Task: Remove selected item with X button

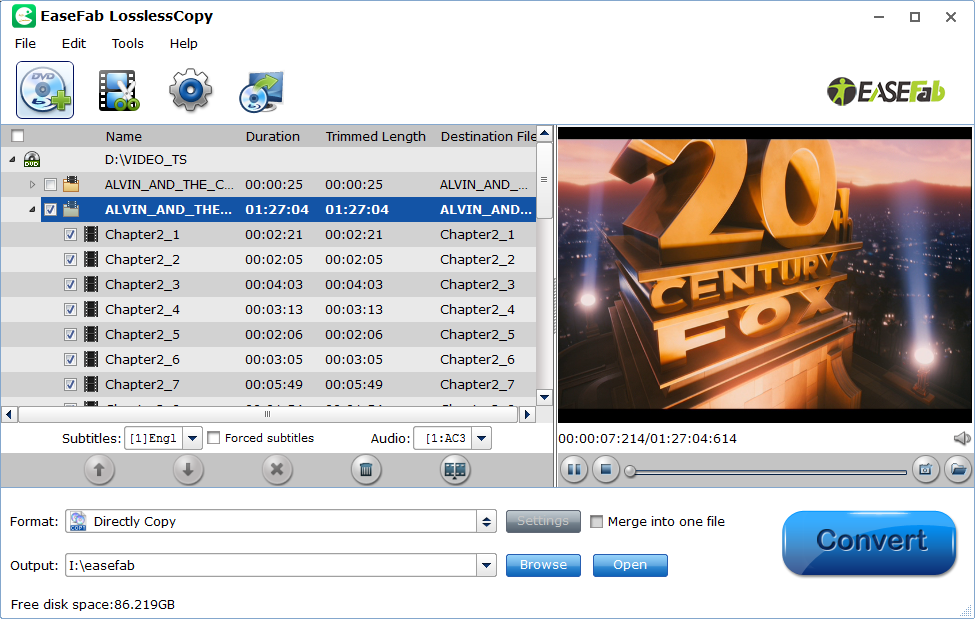Action: coord(277,470)
